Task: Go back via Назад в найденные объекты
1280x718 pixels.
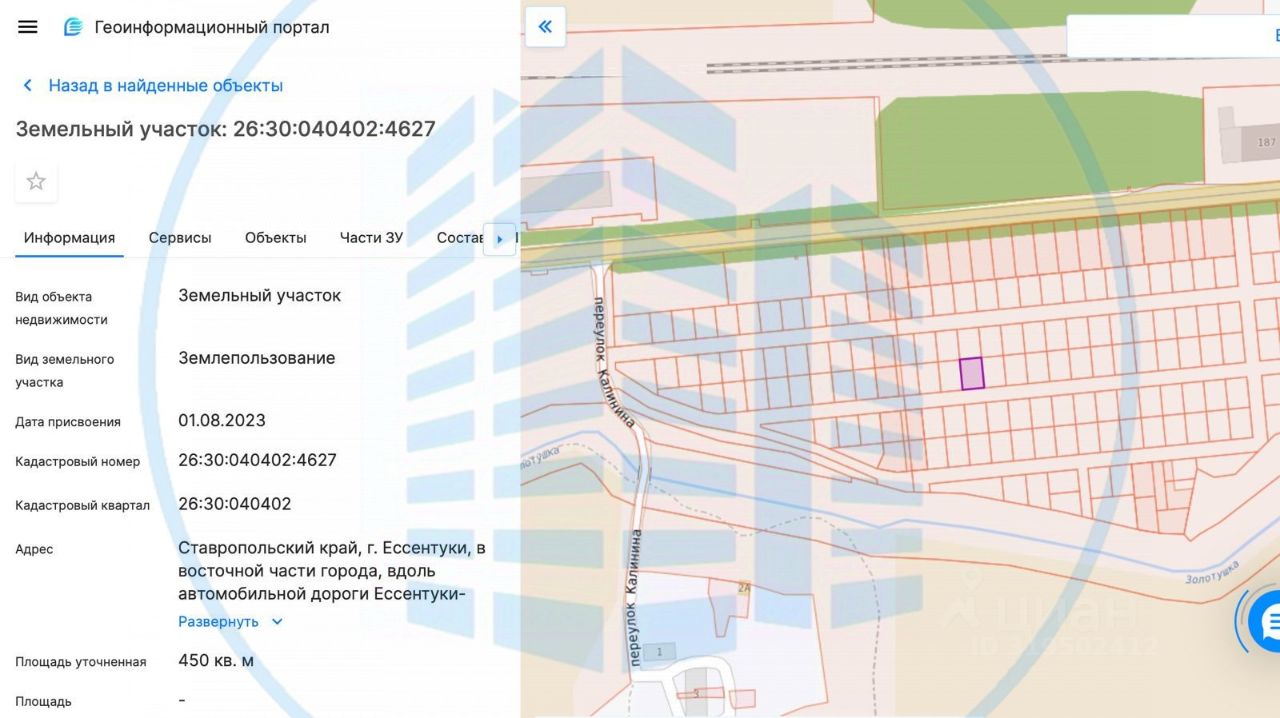Action: (x=165, y=86)
